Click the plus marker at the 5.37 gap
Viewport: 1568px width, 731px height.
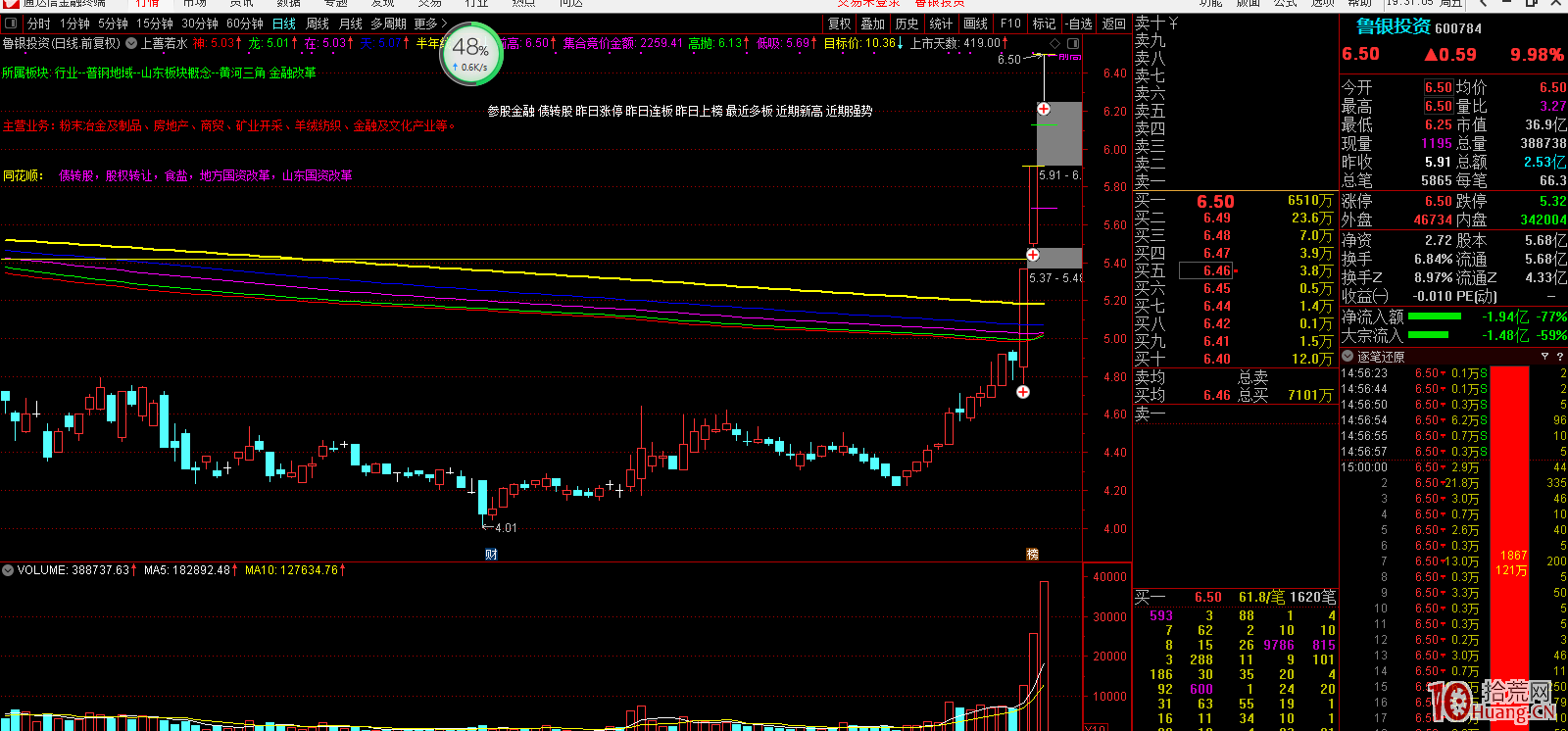(x=1033, y=255)
